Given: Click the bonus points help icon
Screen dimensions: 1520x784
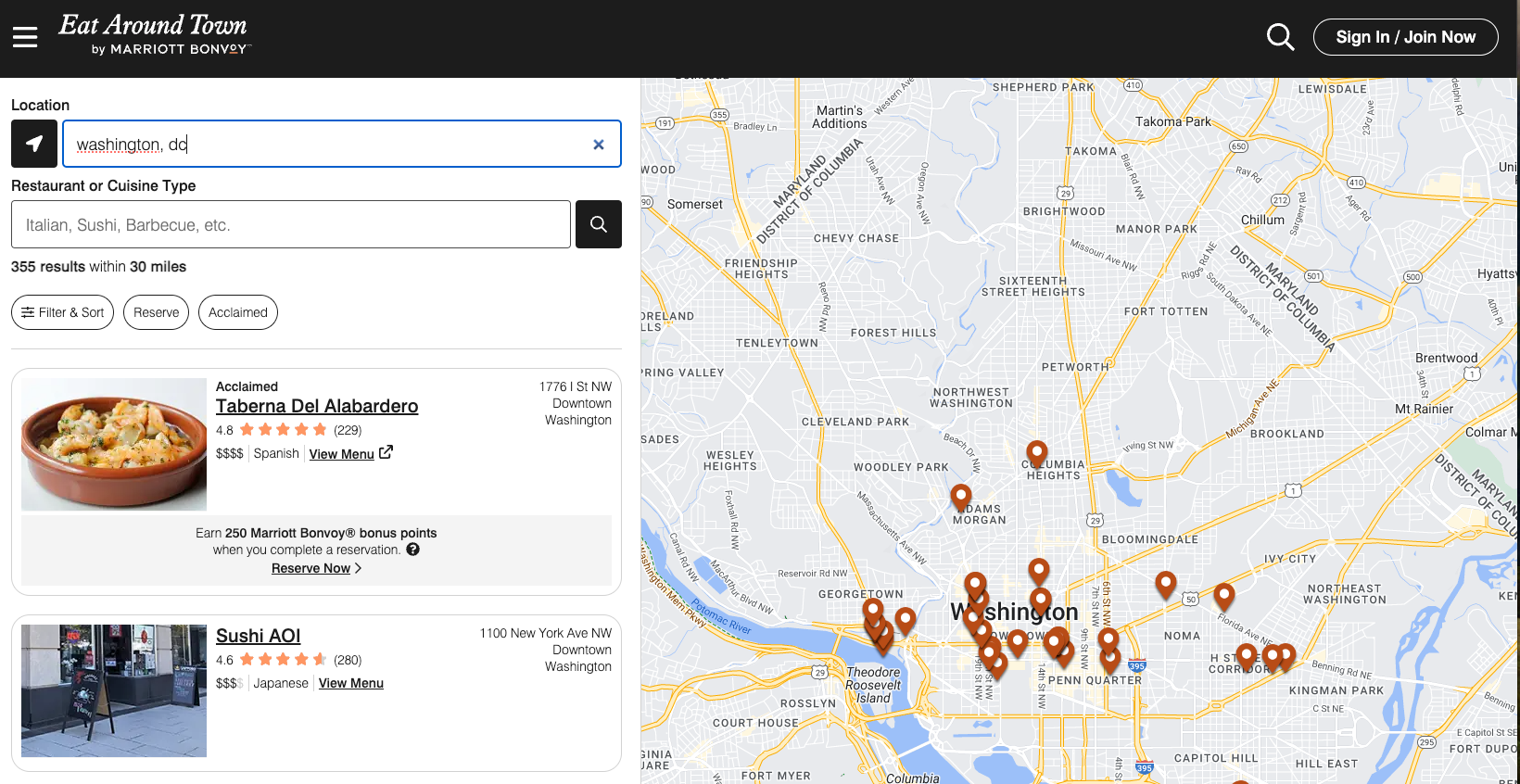Looking at the screenshot, I should click(413, 550).
